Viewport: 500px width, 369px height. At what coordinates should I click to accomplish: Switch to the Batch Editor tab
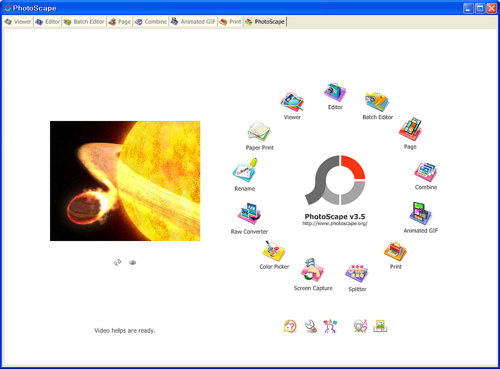(84, 22)
